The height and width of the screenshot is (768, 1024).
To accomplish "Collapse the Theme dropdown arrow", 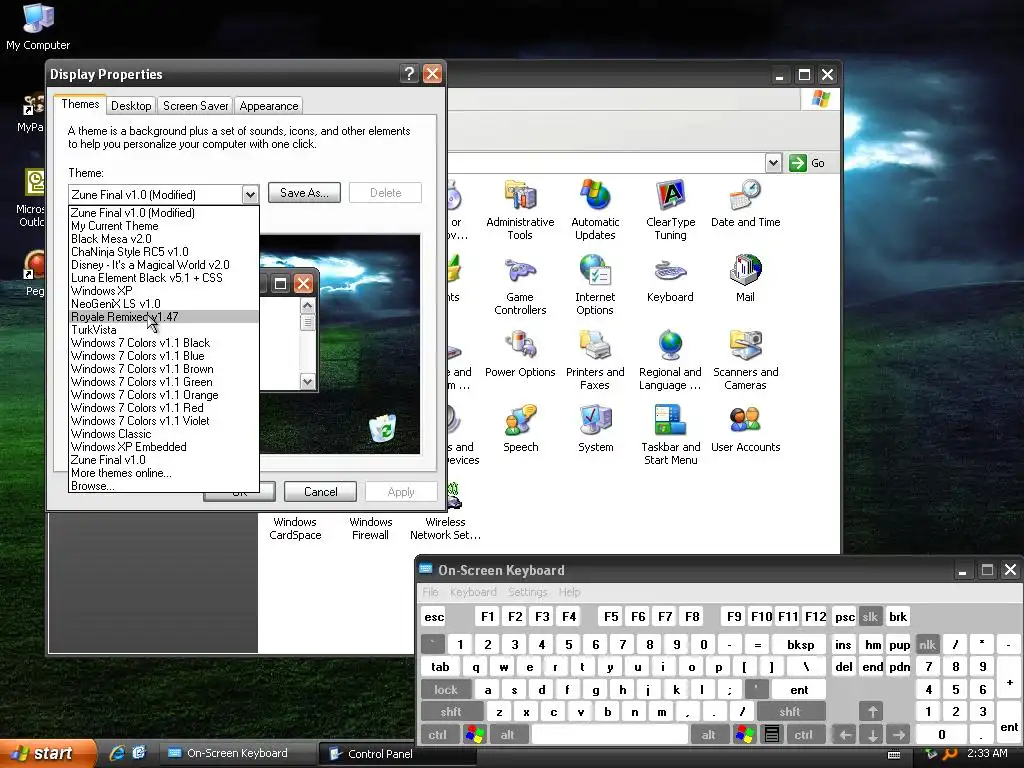I will point(250,195).
